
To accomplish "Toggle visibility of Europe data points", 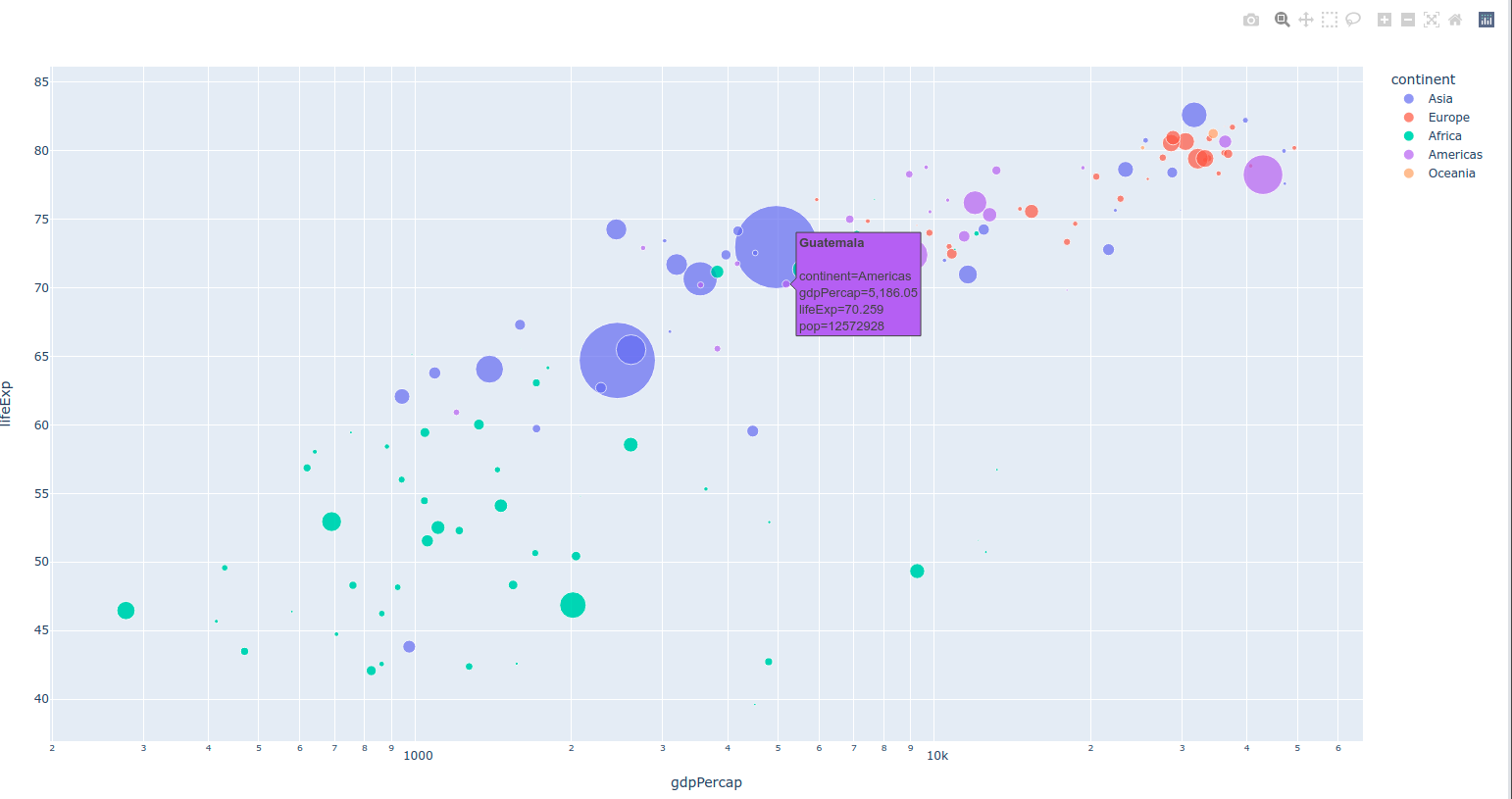I will [1447, 117].
